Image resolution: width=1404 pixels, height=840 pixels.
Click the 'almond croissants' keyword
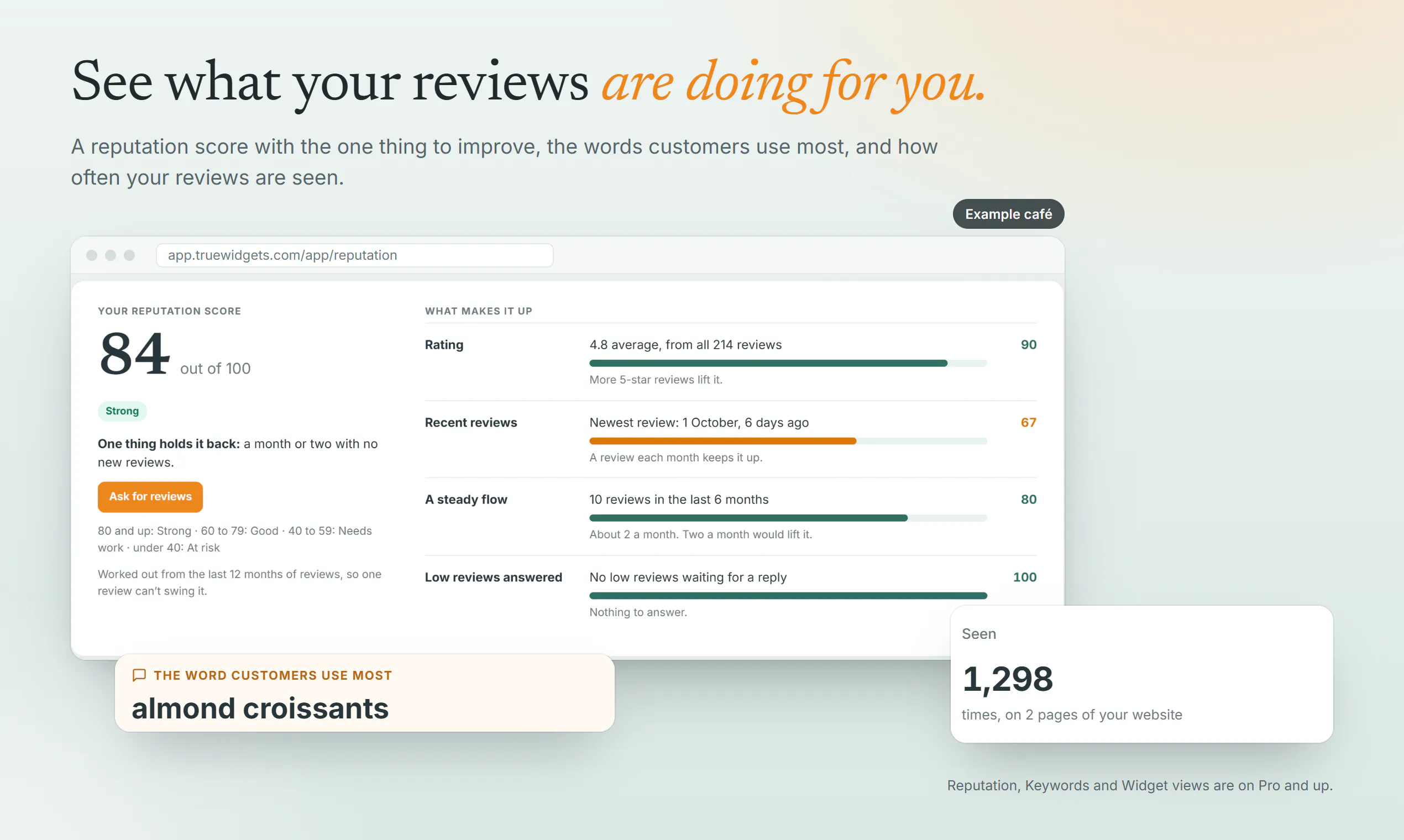[x=260, y=708]
